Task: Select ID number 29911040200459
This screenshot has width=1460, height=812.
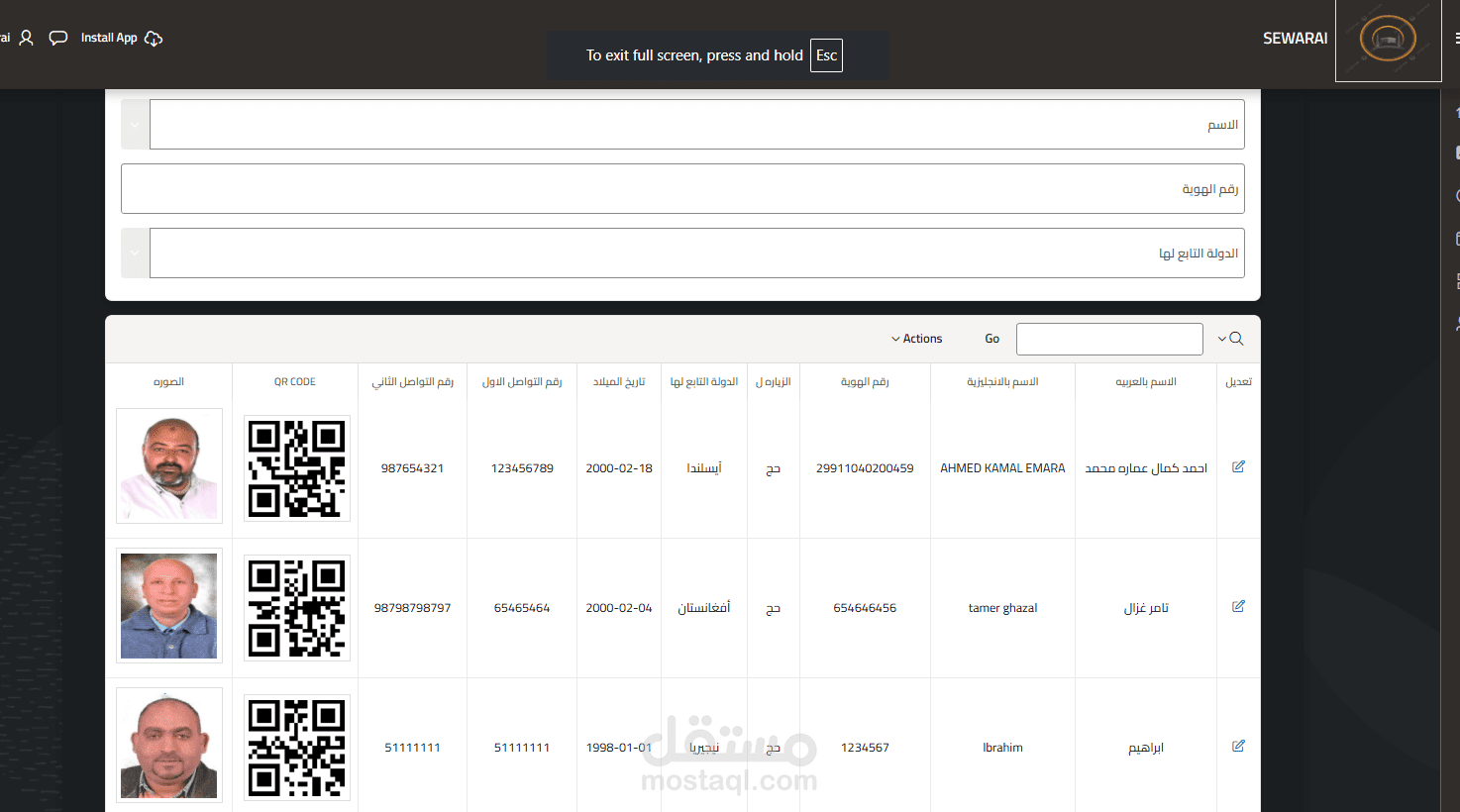Action: click(865, 468)
